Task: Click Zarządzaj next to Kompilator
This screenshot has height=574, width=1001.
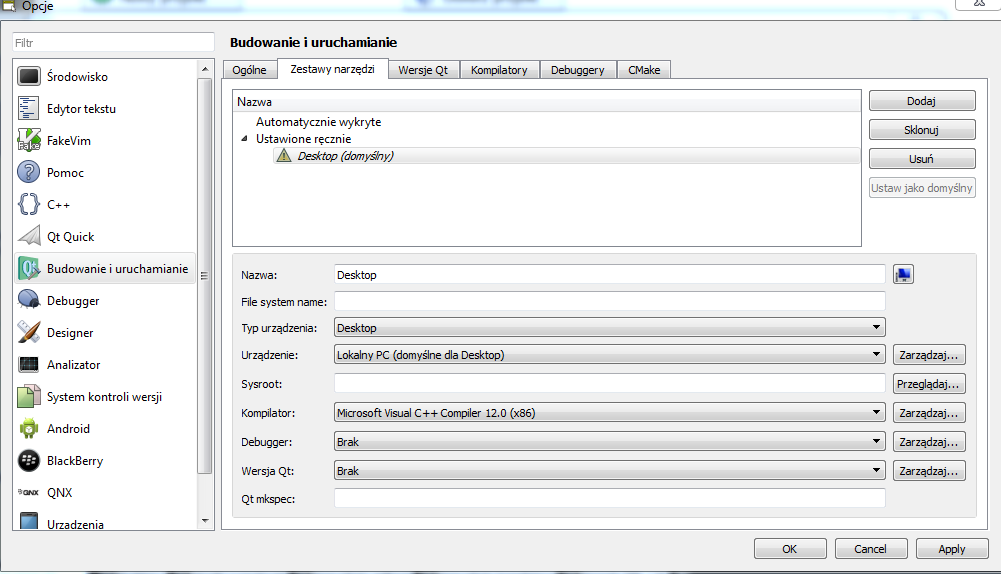Action: click(929, 413)
